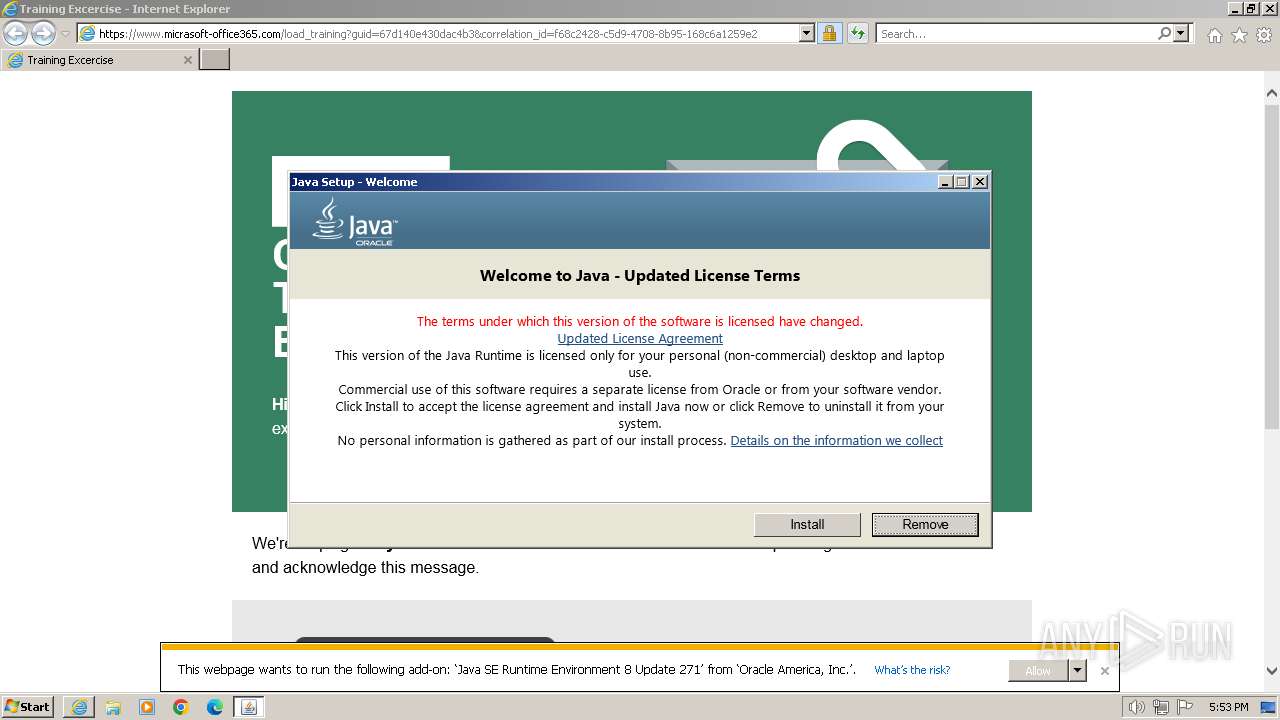Open the media player icon in taskbar
The height and width of the screenshot is (720, 1280).
pyautogui.click(x=147, y=707)
